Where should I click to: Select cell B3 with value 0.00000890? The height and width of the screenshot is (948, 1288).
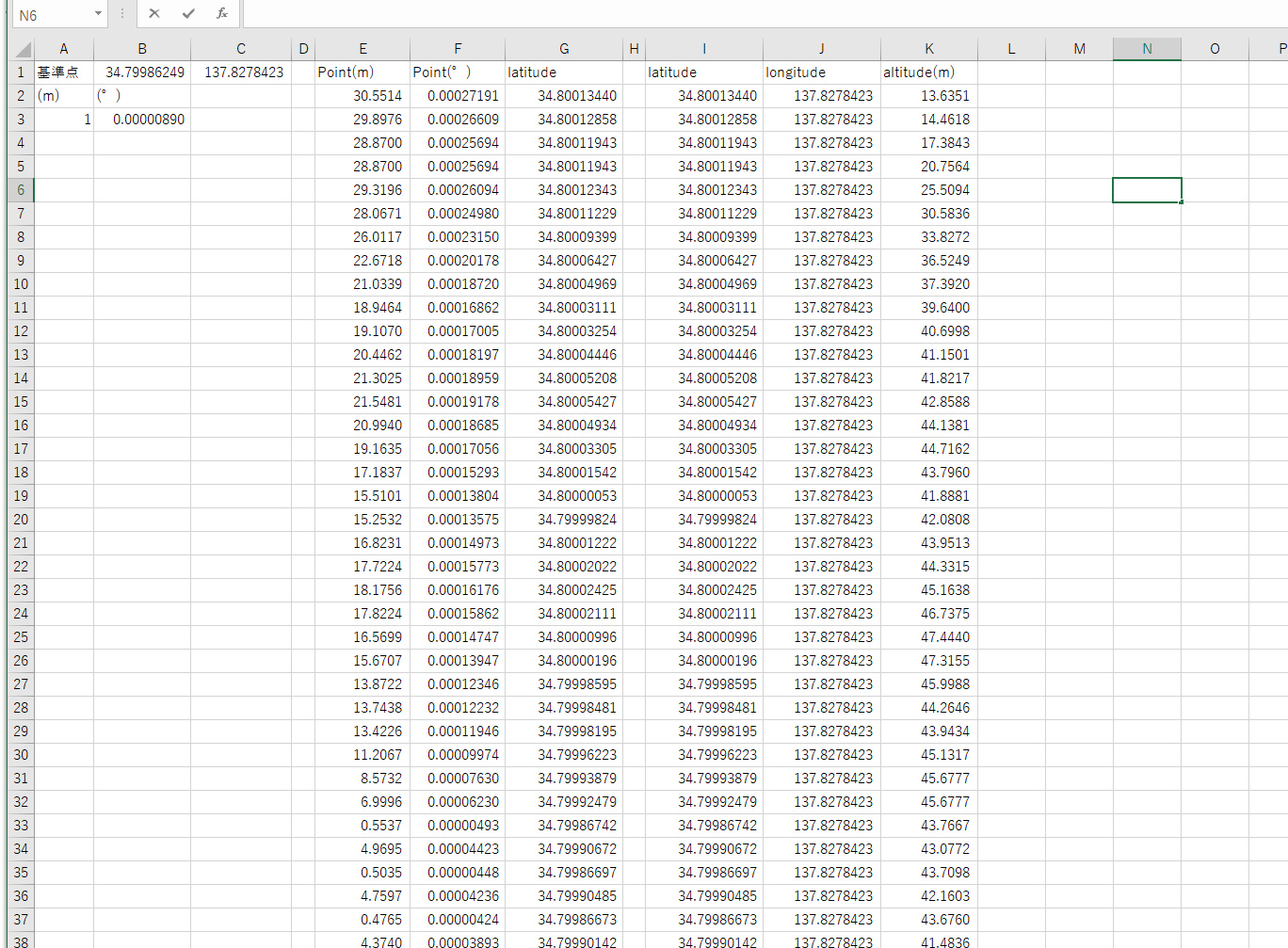[x=142, y=120]
